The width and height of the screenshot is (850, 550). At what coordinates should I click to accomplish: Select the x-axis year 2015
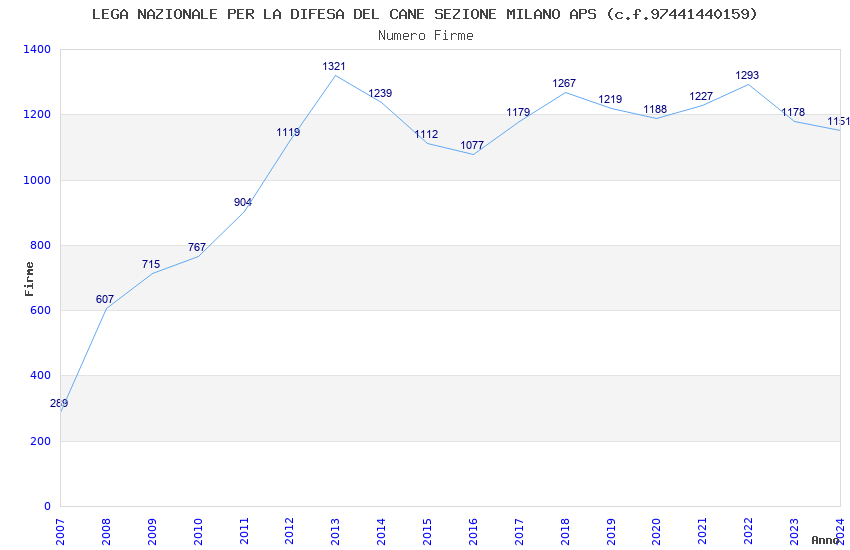[x=427, y=531]
